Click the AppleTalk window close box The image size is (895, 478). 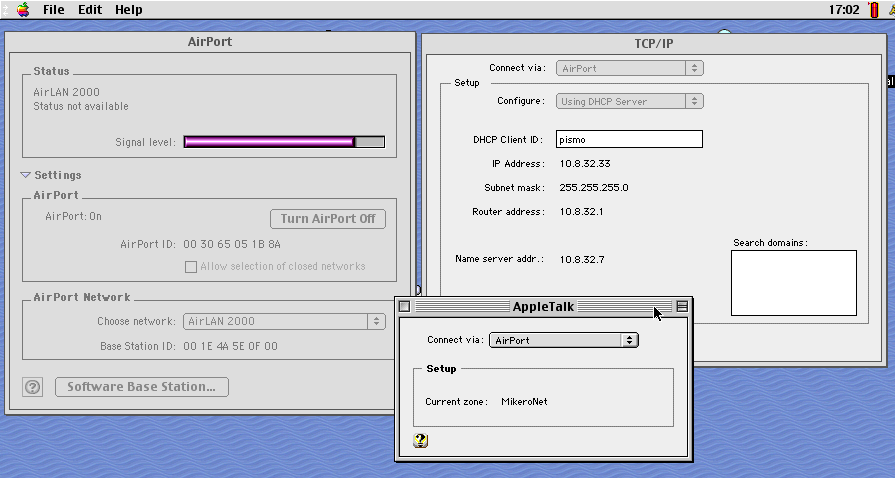(x=405, y=307)
